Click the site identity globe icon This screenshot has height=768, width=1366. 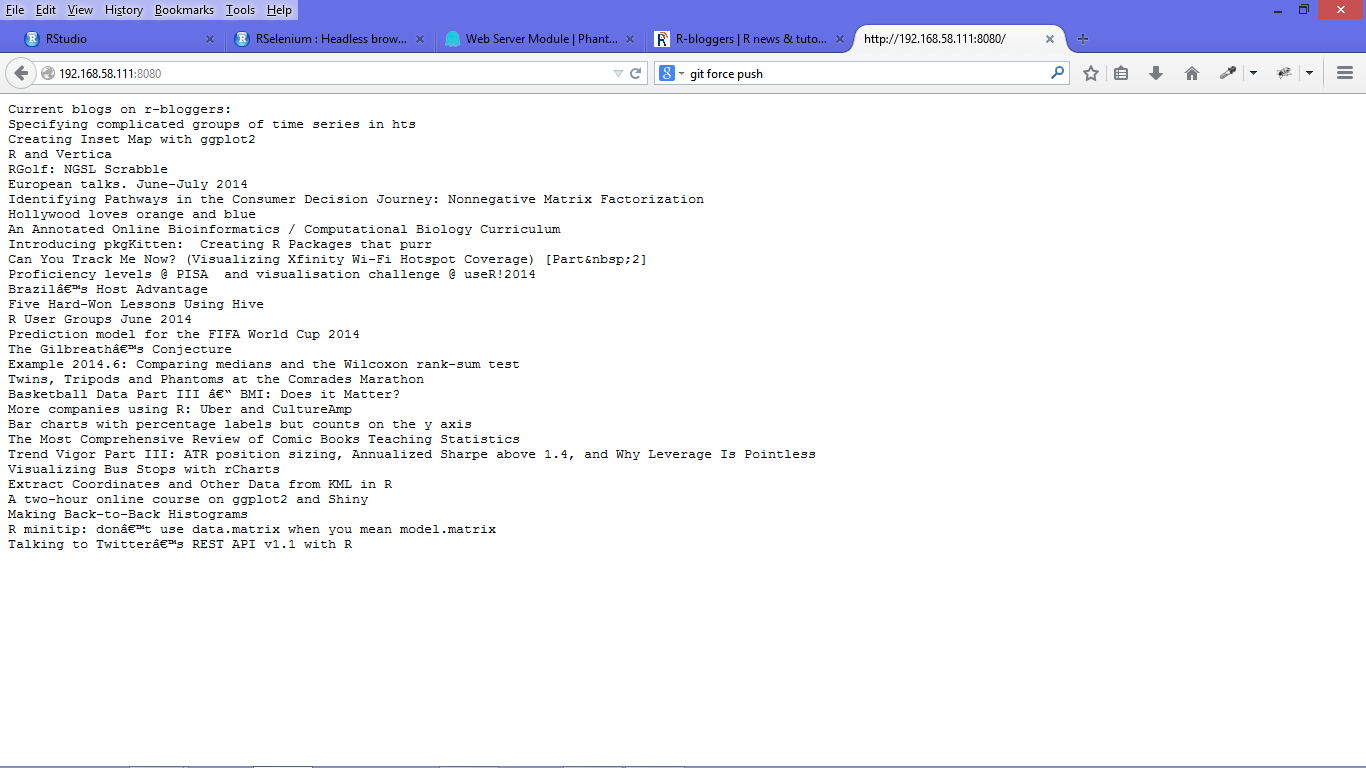pos(48,73)
